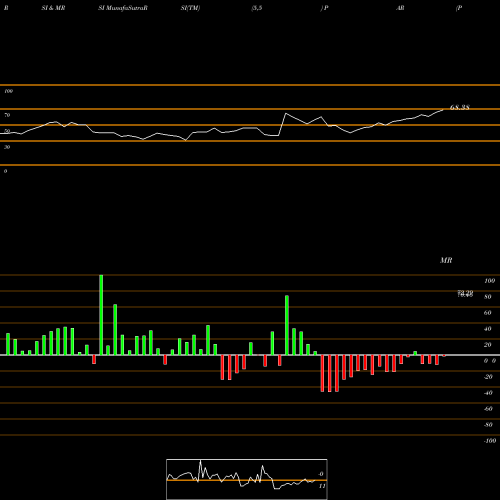Click the "SI MunafaSutraR" header text
Viewport: 500px width, 500px height.
click(123, 8)
